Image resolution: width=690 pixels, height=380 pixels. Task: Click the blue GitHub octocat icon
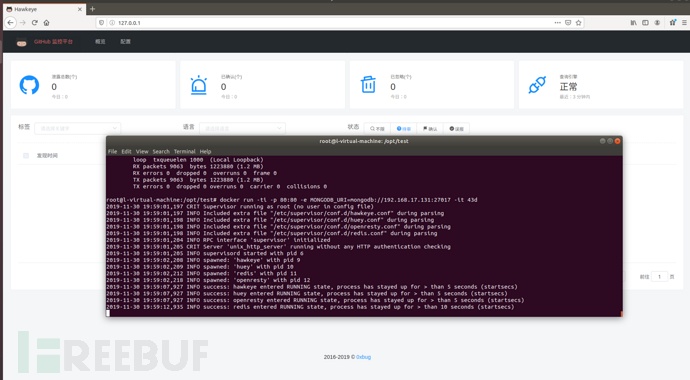[x=29, y=85]
